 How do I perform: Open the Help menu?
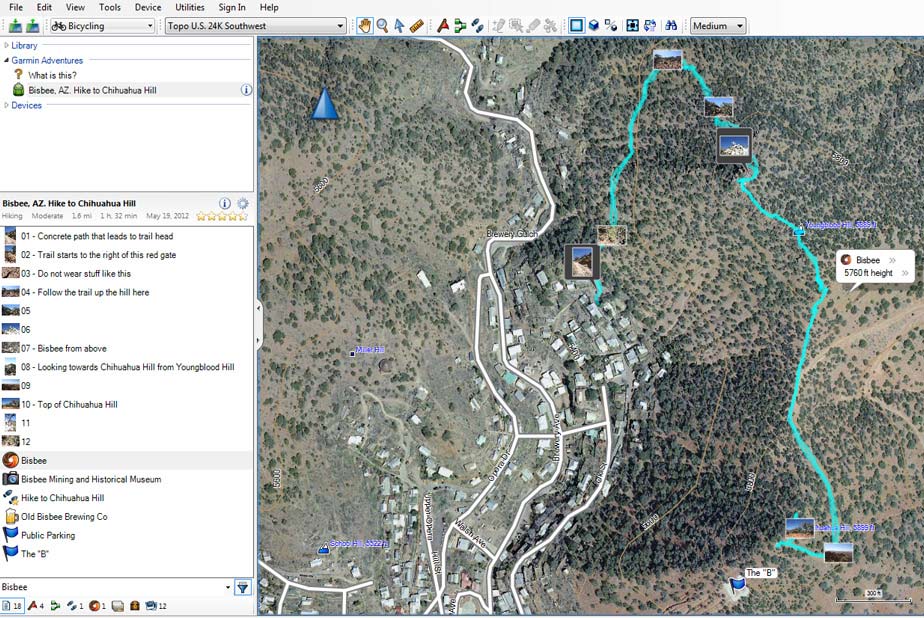[x=269, y=8]
